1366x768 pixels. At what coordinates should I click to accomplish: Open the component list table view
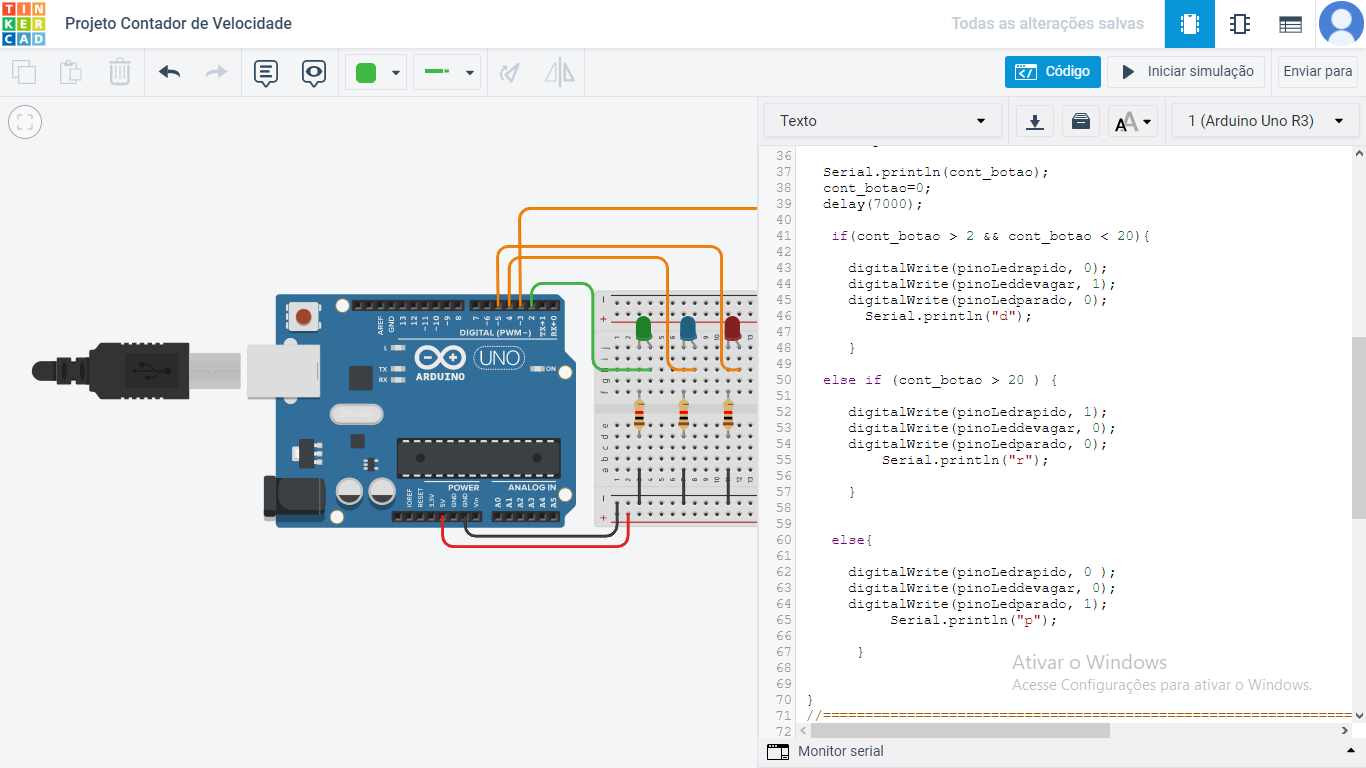[1290, 24]
